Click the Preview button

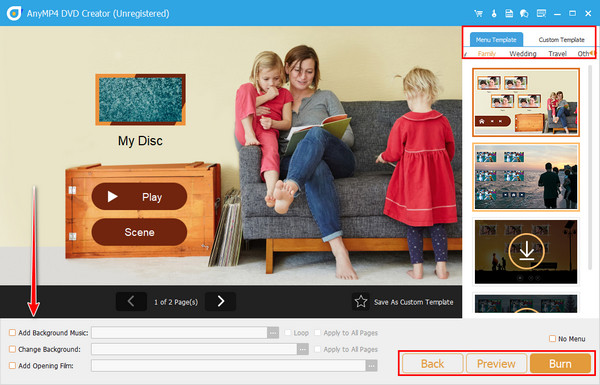[496, 363]
